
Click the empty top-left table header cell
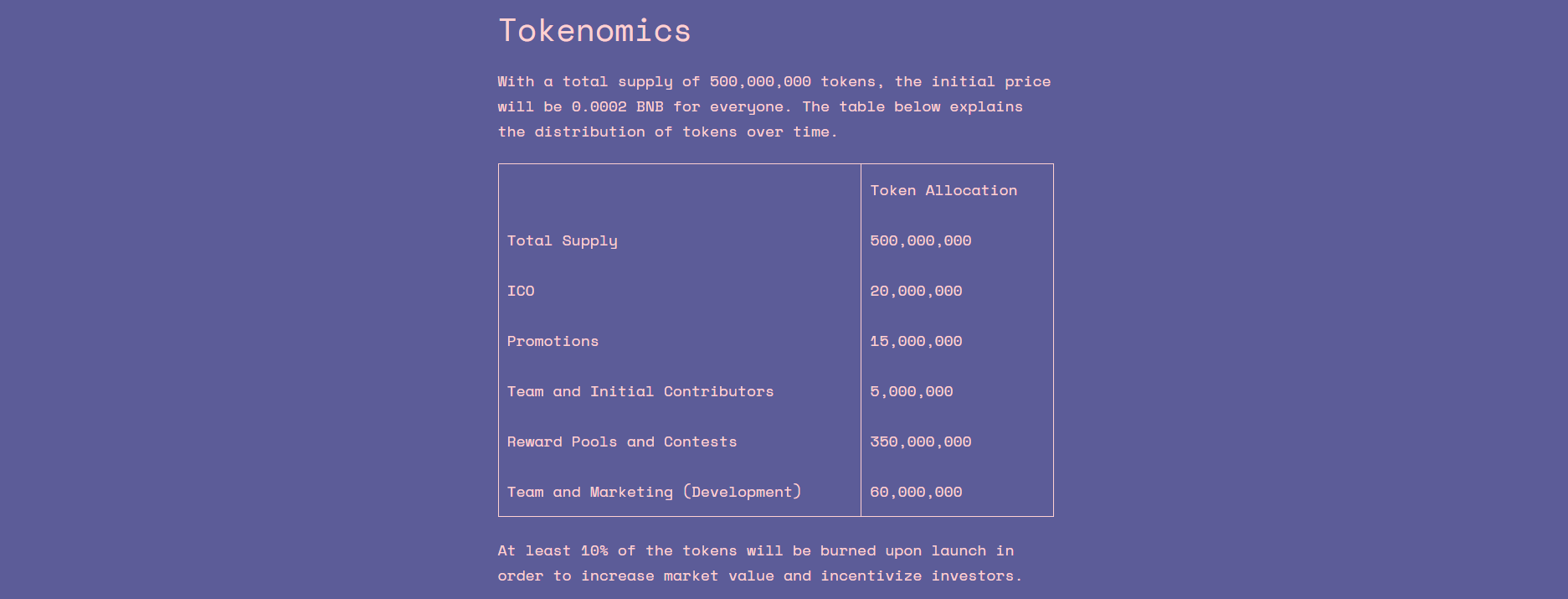(x=680, y=190)
